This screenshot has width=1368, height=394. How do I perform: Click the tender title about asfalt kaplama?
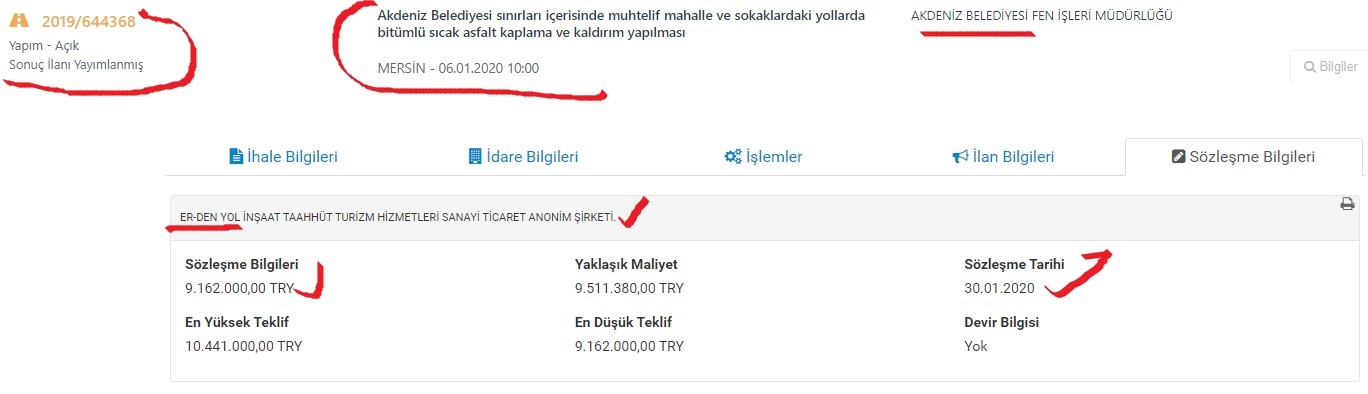click(x=621, y=24)
